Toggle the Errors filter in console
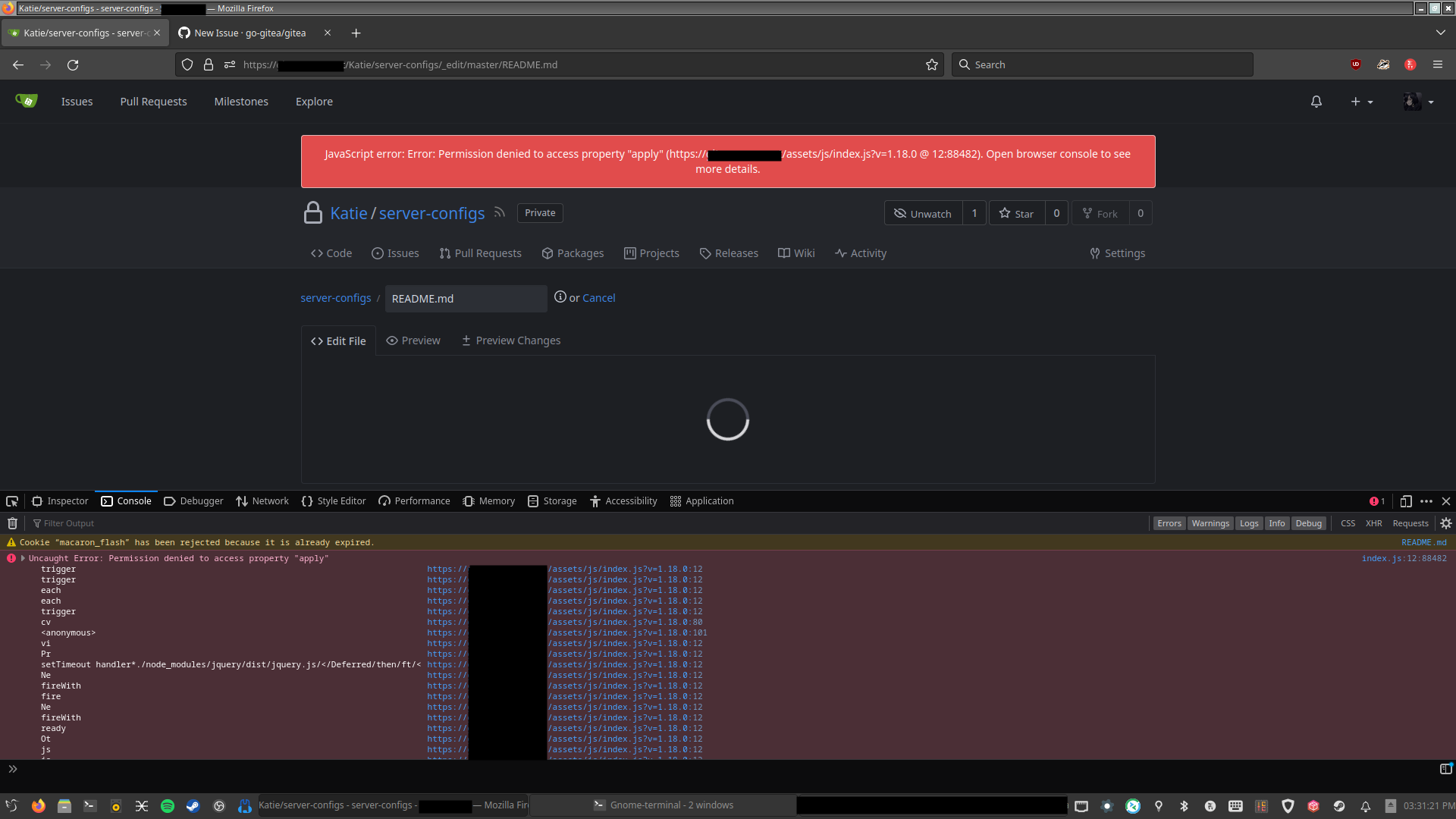The image size is (1456, 819). (x=1169, y=523)
